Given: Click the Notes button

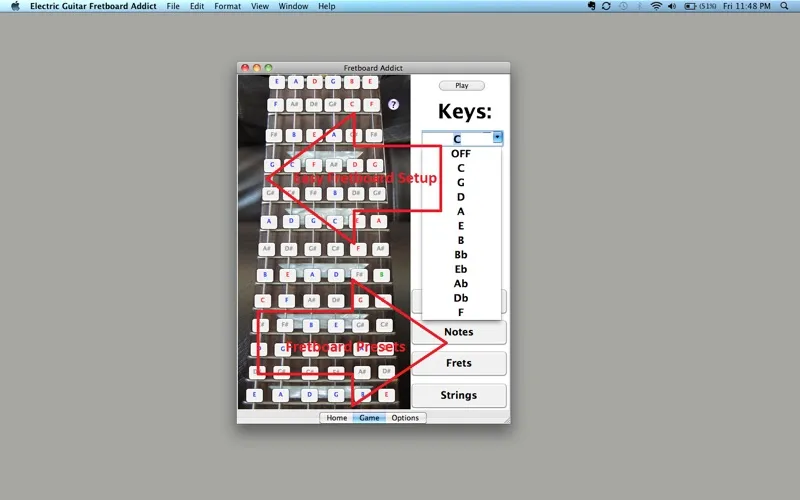Looking at the screenshot, I should click(459, 332).
